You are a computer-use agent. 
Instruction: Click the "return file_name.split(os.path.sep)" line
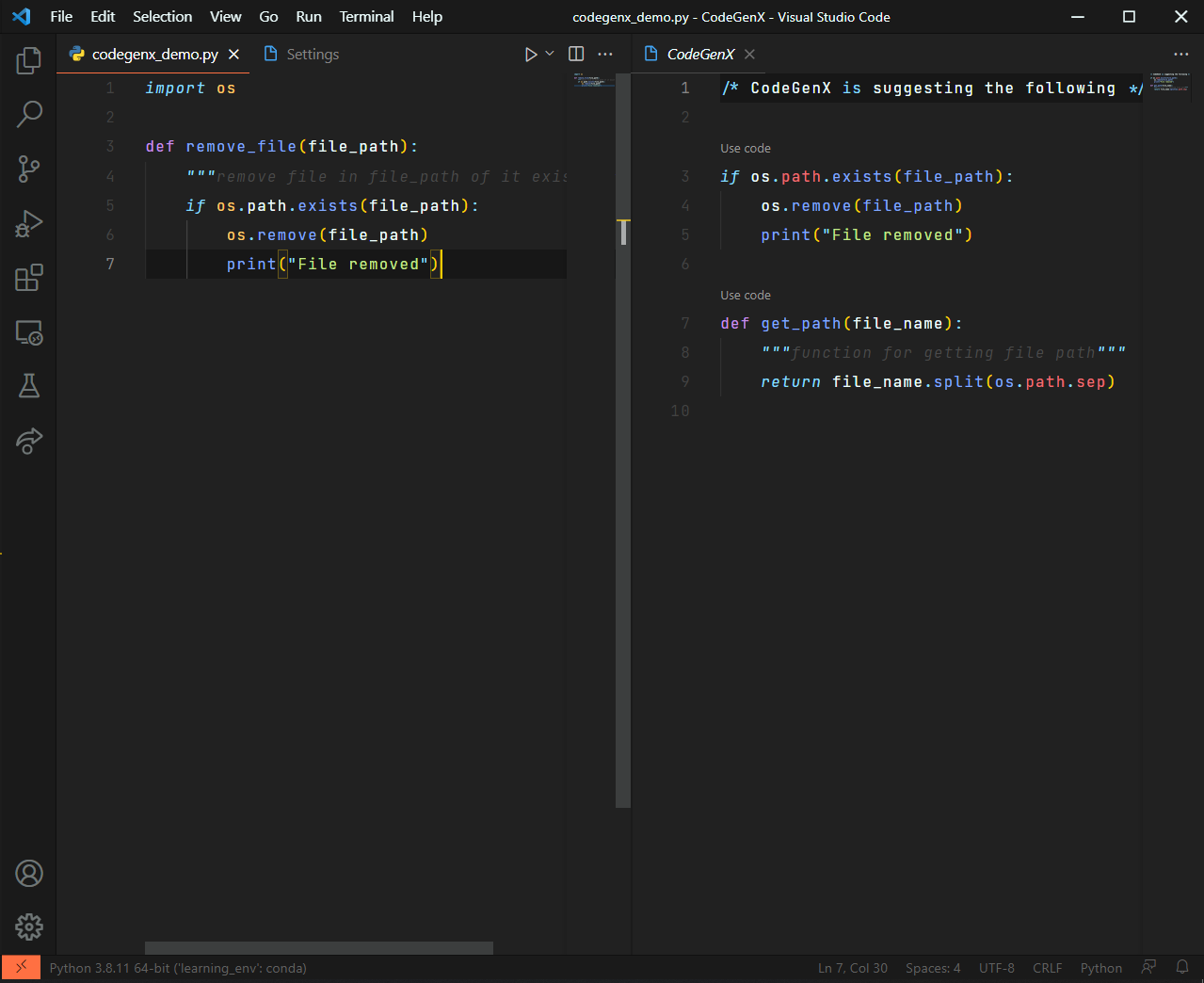tap(938, 382)
